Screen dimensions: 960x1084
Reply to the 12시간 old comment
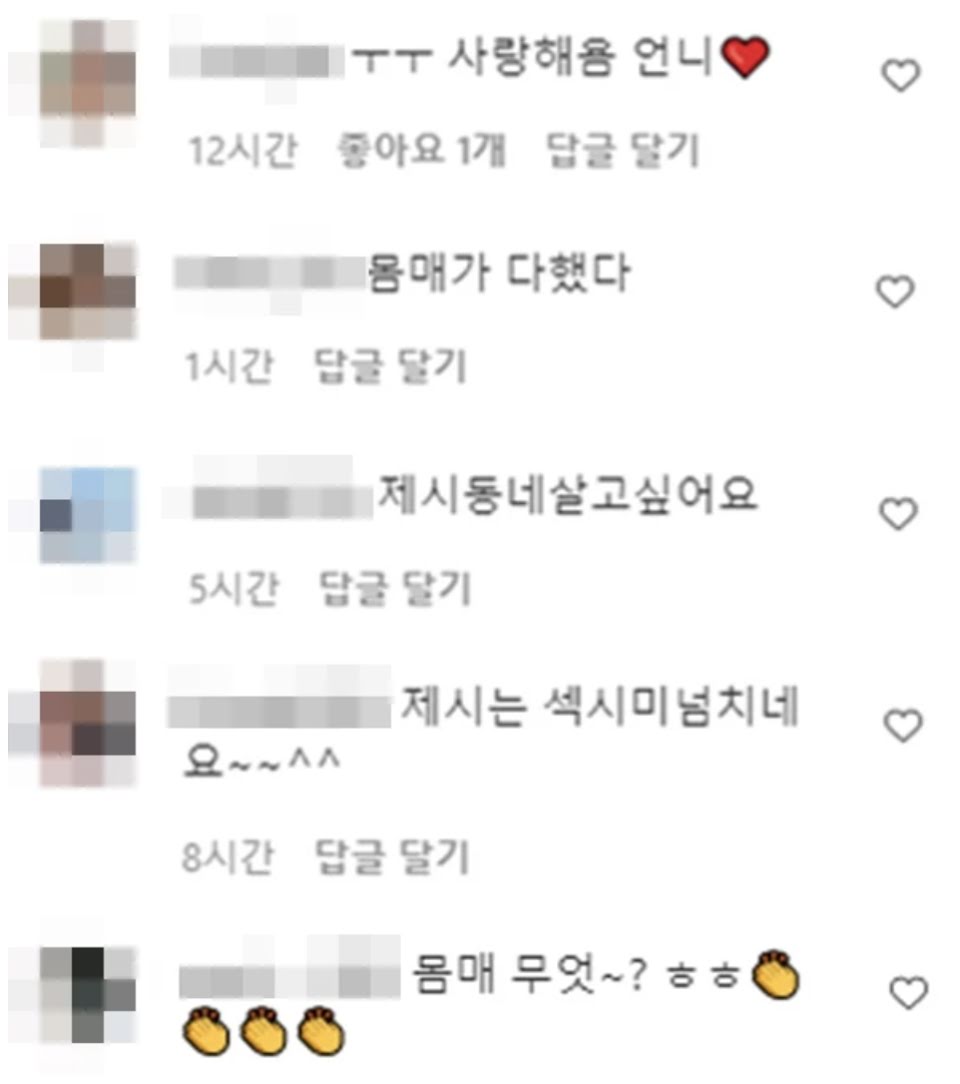tap(623, 150)
